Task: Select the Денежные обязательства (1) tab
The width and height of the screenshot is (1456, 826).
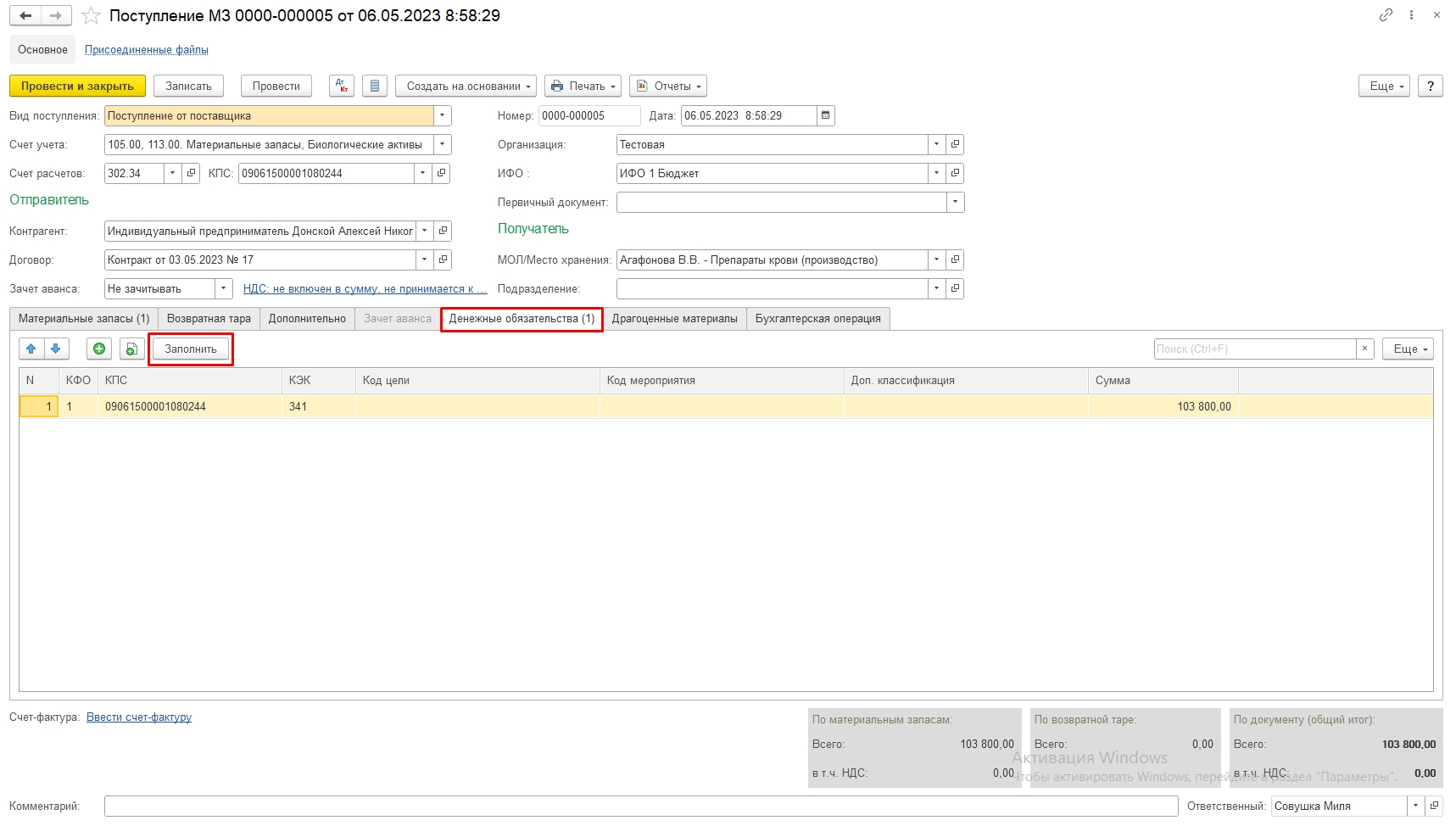Action: pyautogui.click(x=522, y=318)
